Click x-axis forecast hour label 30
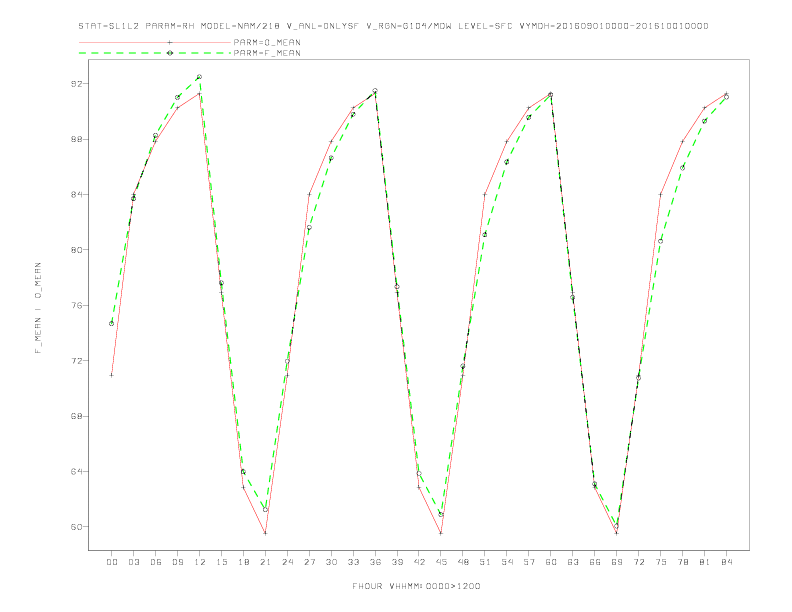Viewport: 792px width, 612px height. coord(331,562)
